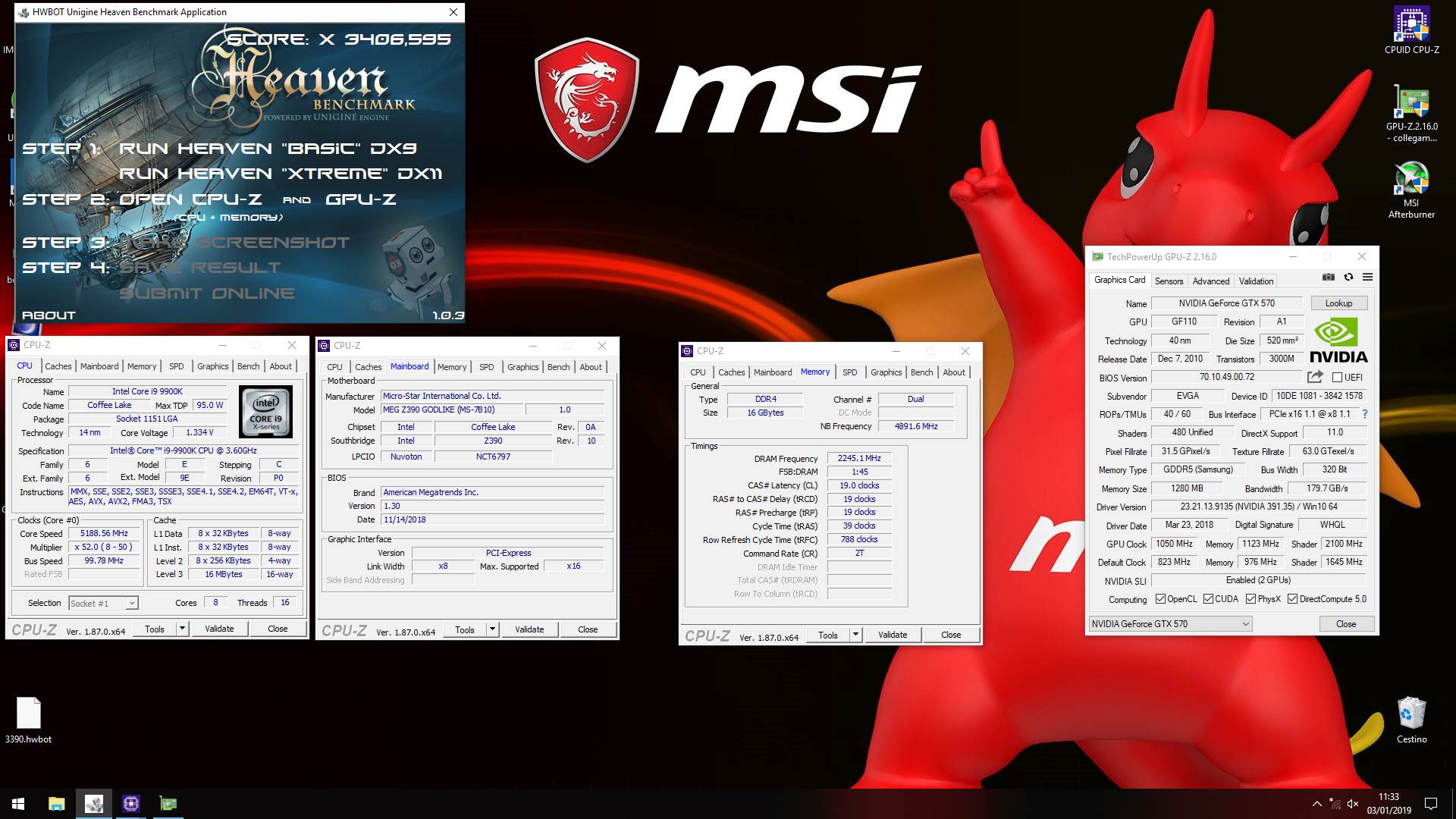
Task: Open Tools dropdown arrow in Mainboard window
Action: [491, 629]
